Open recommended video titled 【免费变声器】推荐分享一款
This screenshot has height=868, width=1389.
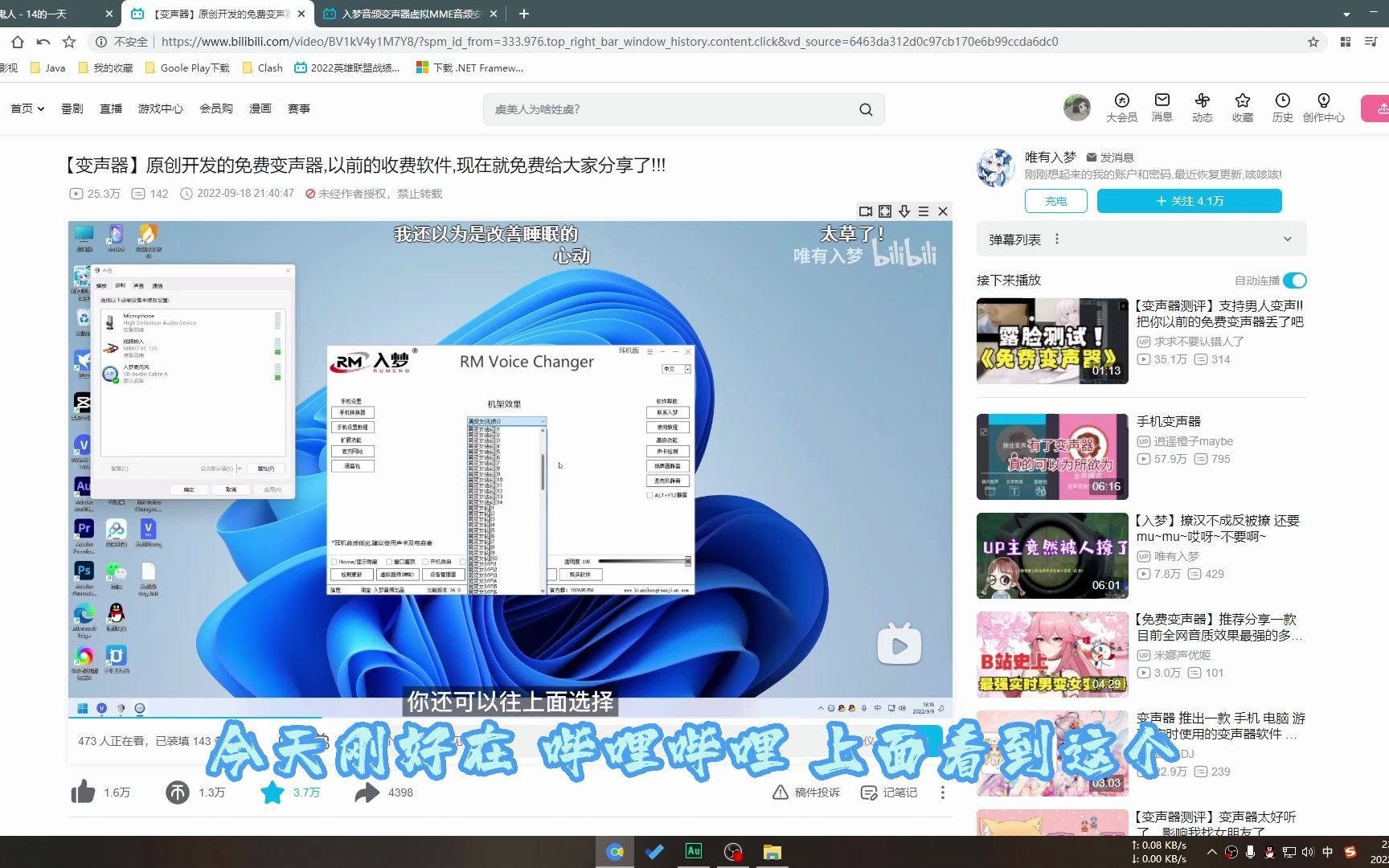tap(1219, 627)
